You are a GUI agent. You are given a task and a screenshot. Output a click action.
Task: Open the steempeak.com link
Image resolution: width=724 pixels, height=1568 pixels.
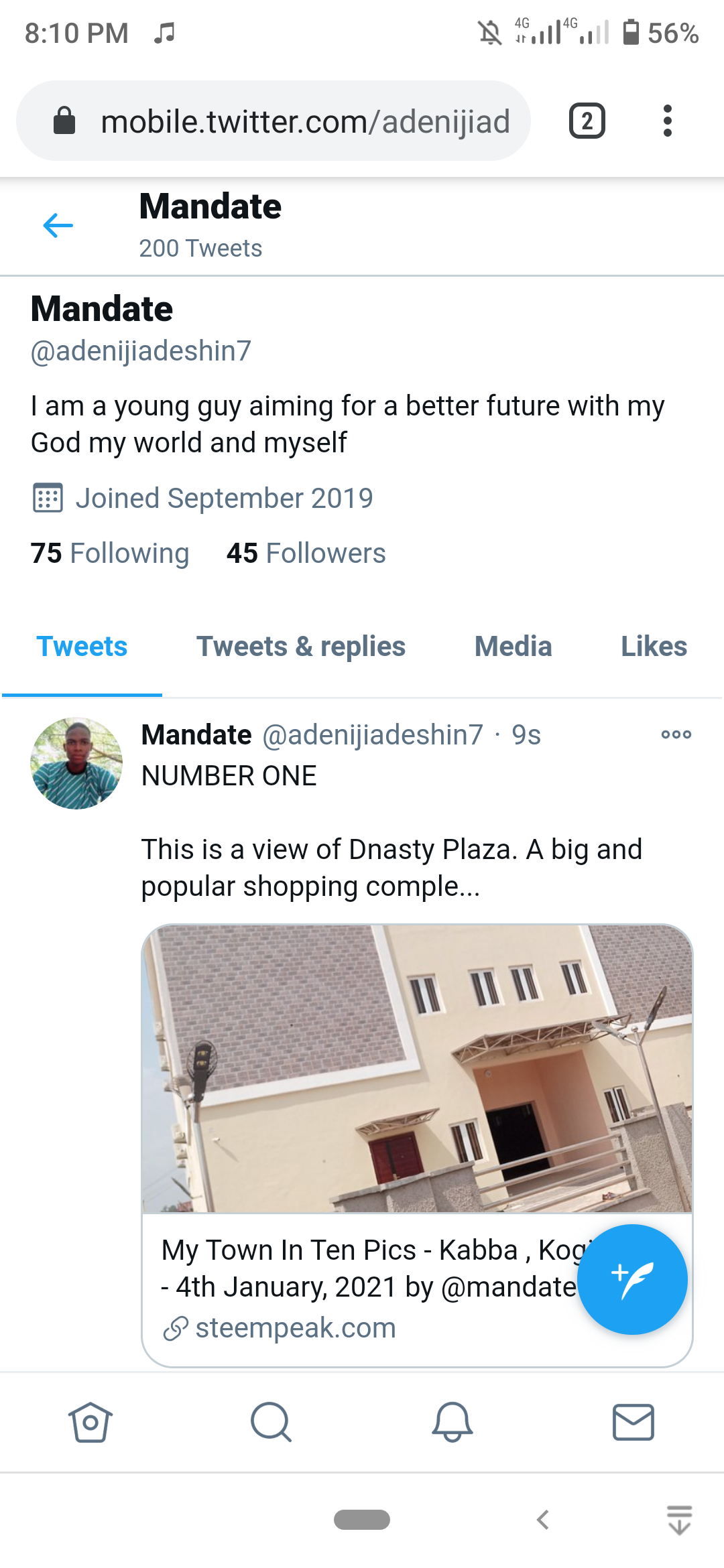click(295, 1327)
